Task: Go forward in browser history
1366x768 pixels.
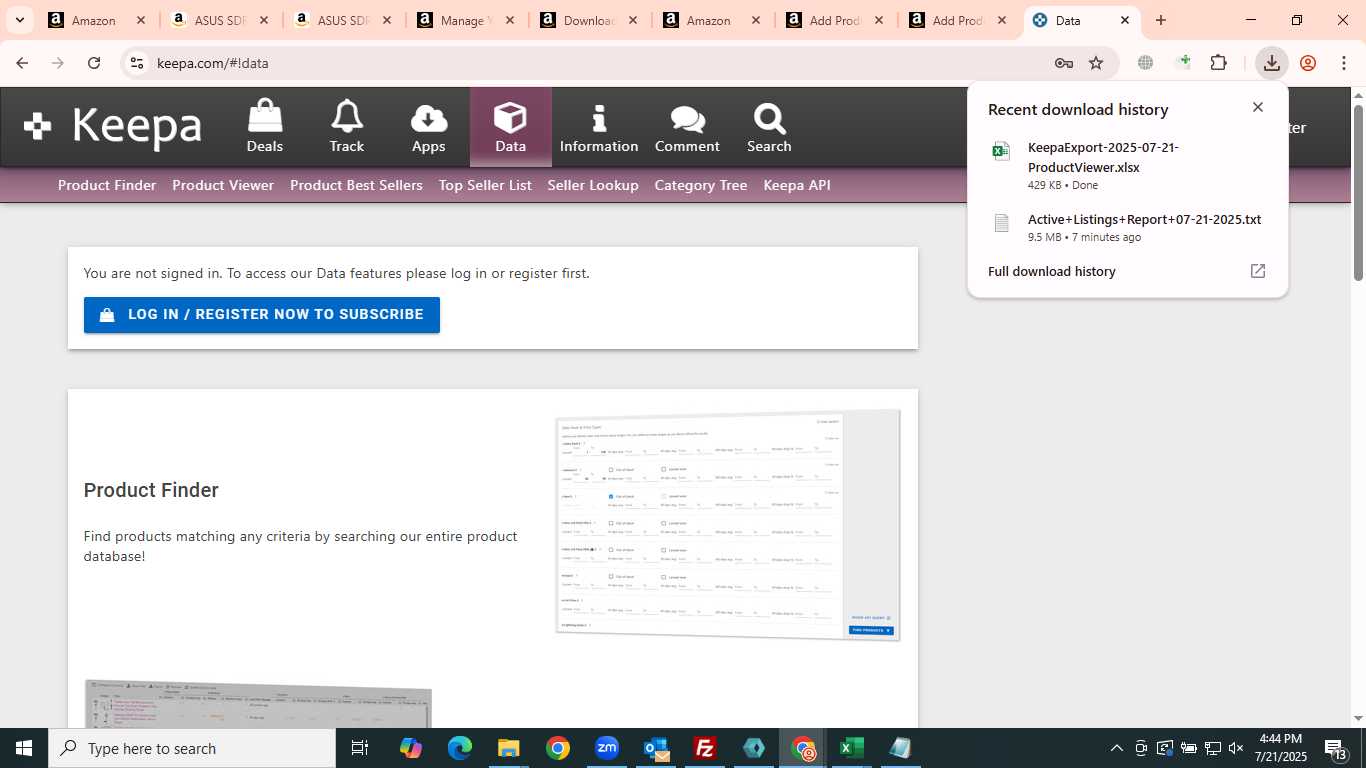Action: [58, 63]
